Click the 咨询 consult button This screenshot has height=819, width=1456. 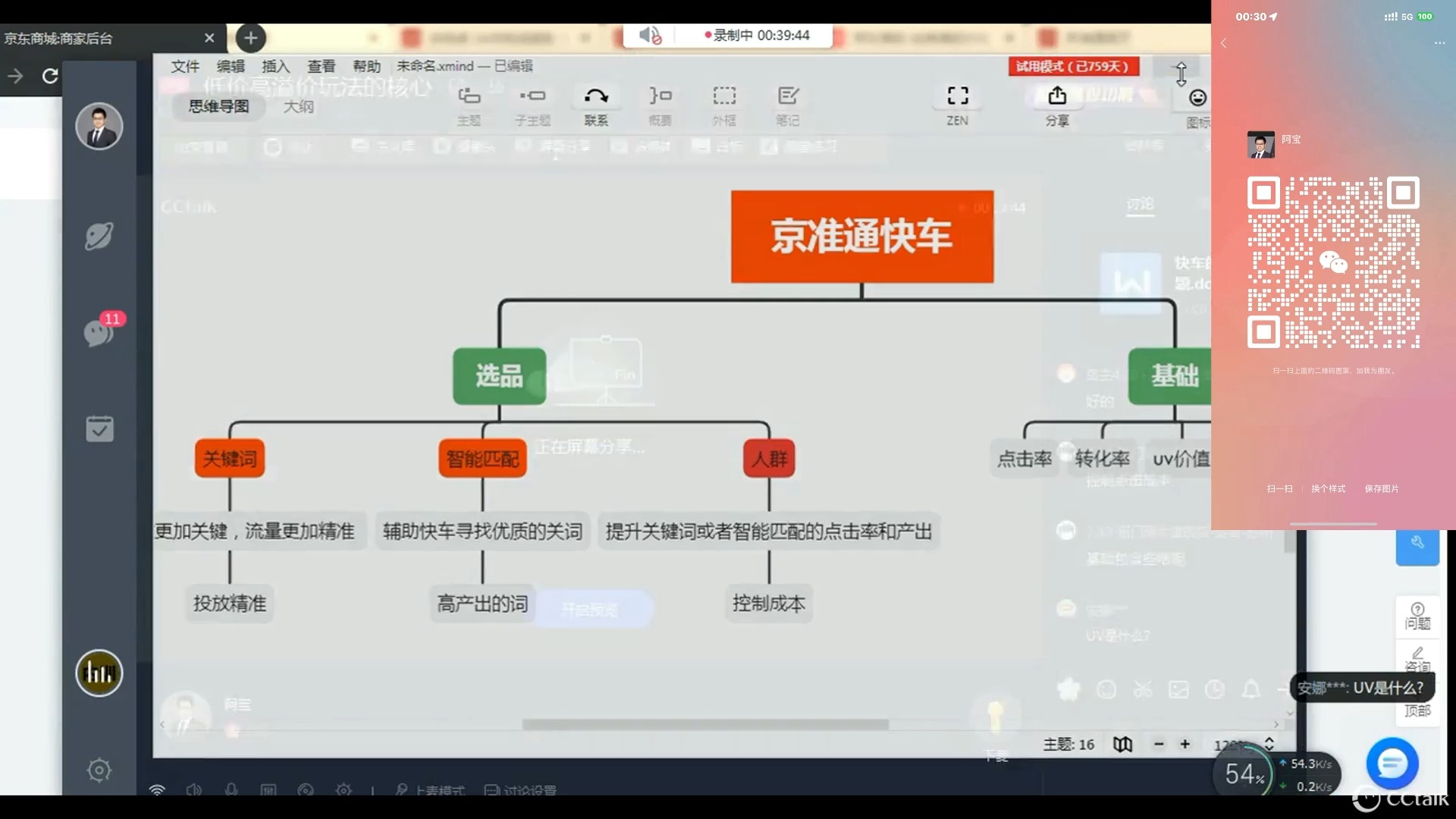pyautogui.click(x=1417, y=658)
